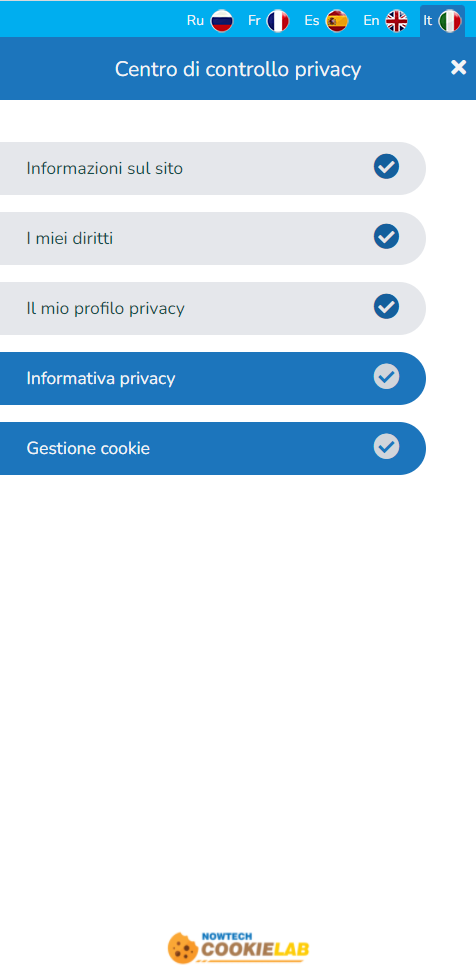Click the Italian flag icon
Screen dimensions: 476x974
449,21
